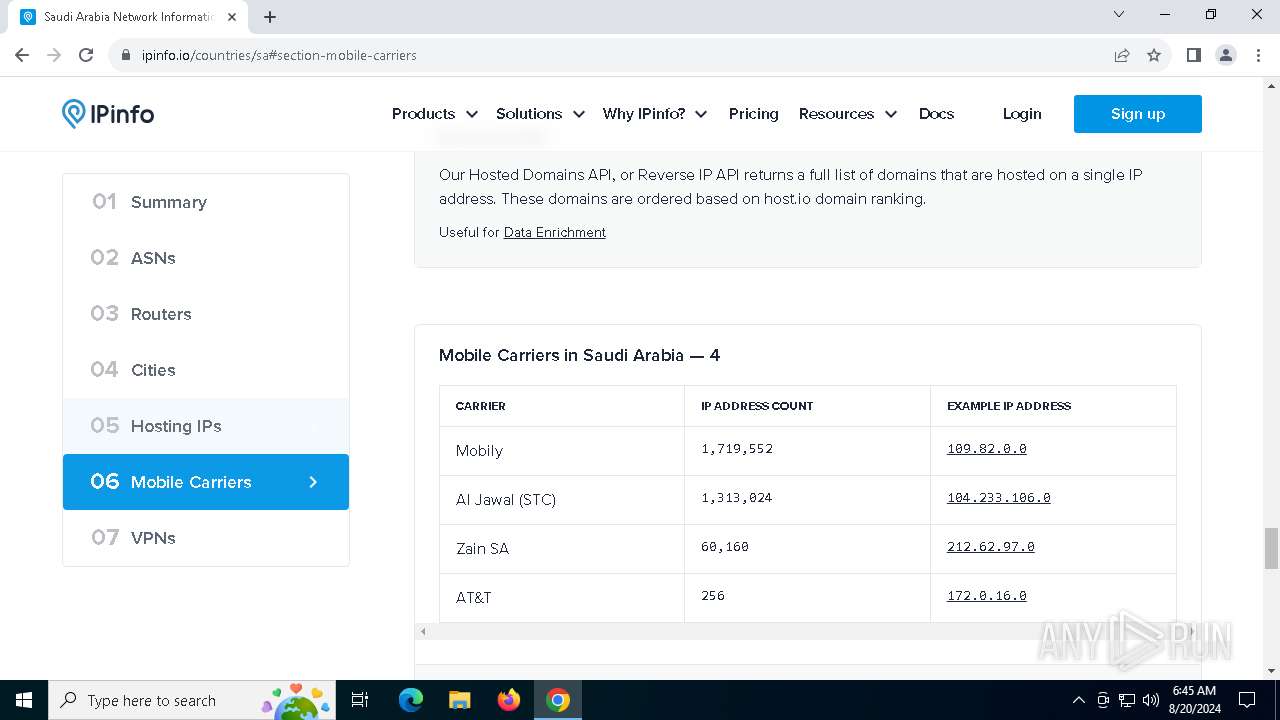Open the Data Enrichment link
The height and width of the screenshot is (720, 1280).
point(554,232)
